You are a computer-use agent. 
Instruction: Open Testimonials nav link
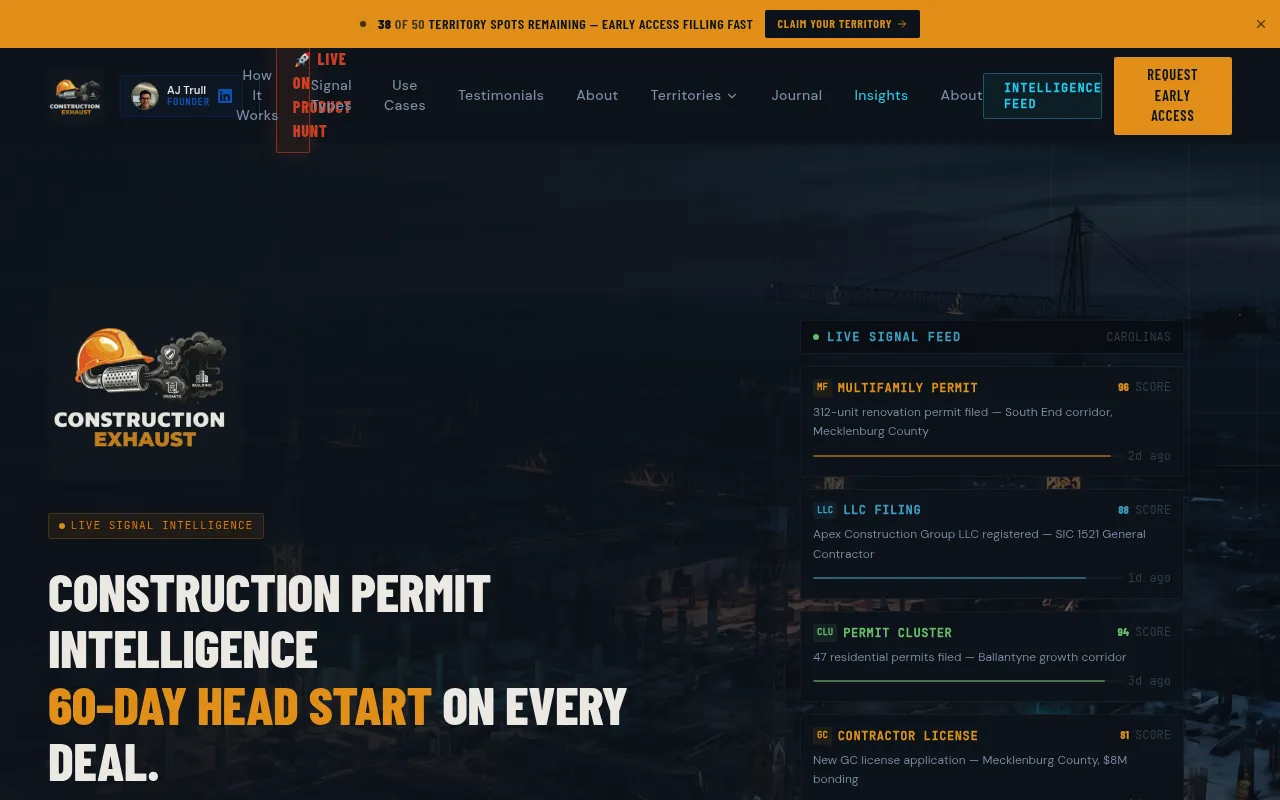(x=501, y=95)
